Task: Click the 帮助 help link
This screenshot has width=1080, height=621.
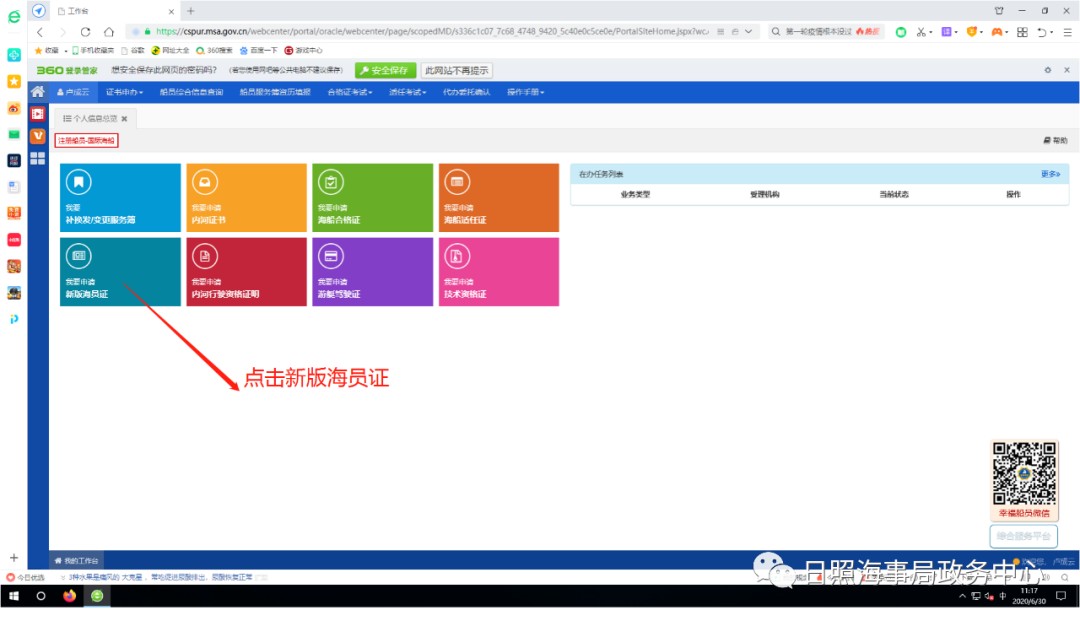Action: pos(1055,140)
